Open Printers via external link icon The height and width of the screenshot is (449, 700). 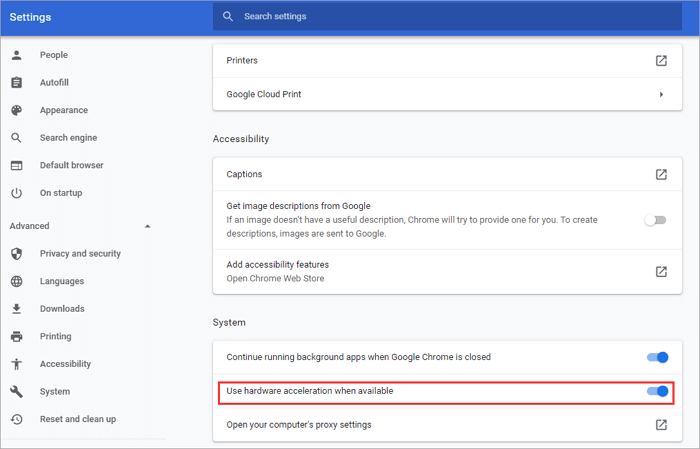(x=661, y=61)
